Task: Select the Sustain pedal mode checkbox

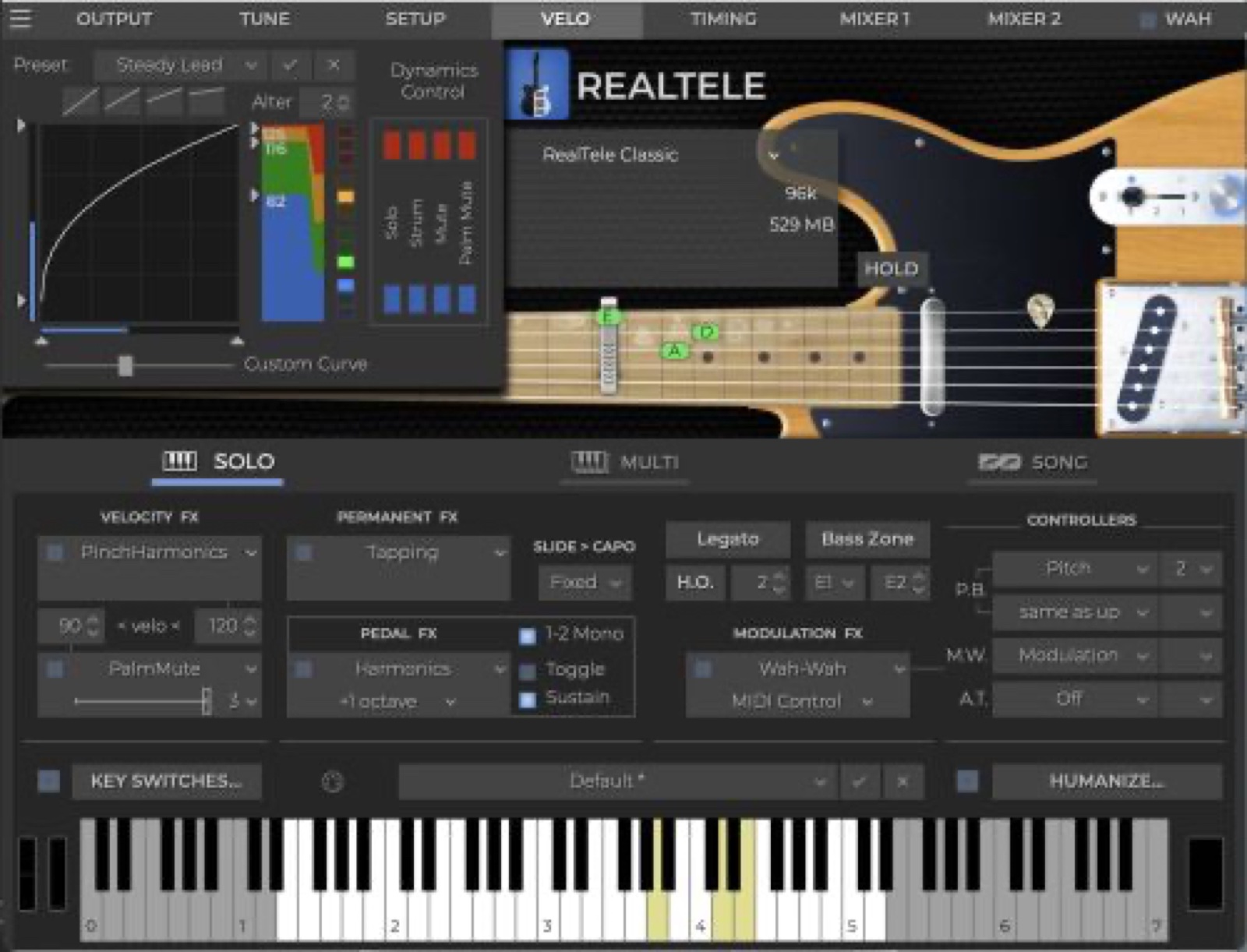Action: (528, 699)
